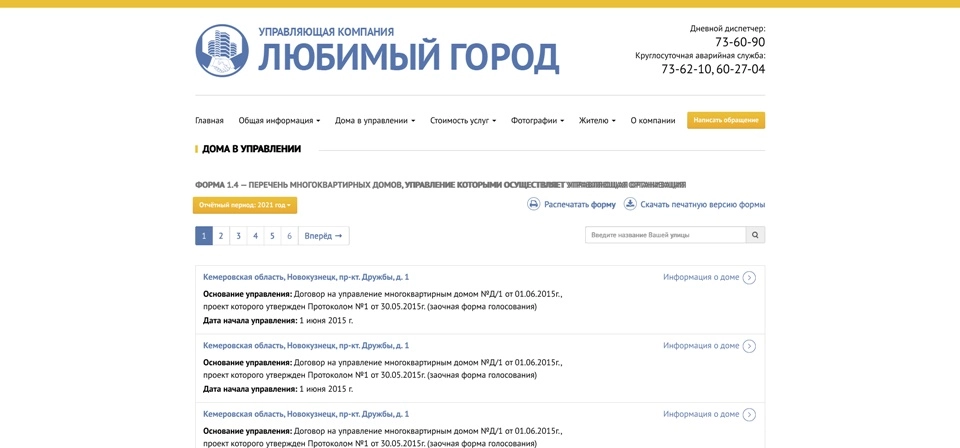Viewport: 960px width, 448px height.
Task: Click the arrow circle icon of first house
Action: (749, 278)
